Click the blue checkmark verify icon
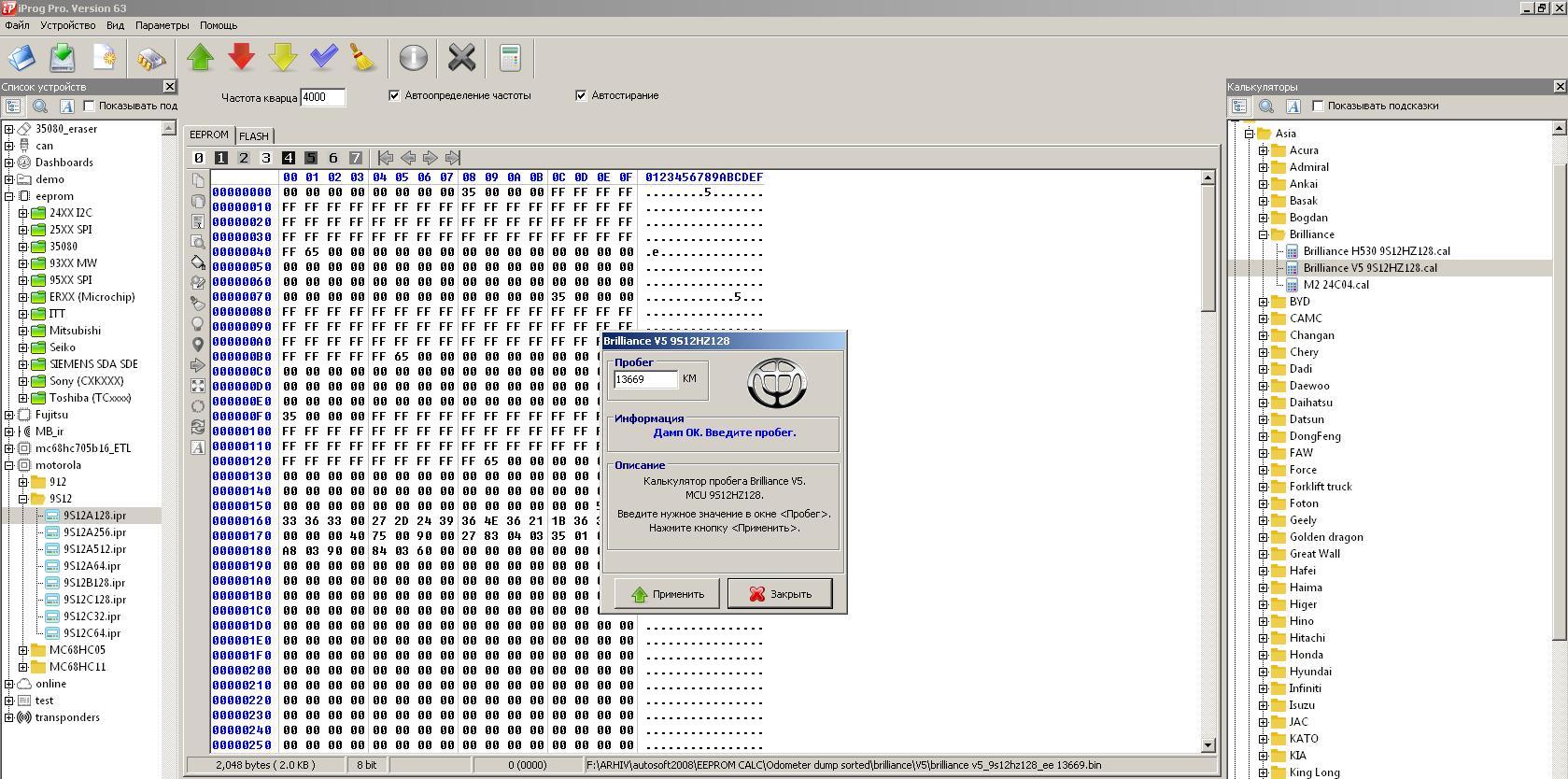 pos(323,58)
